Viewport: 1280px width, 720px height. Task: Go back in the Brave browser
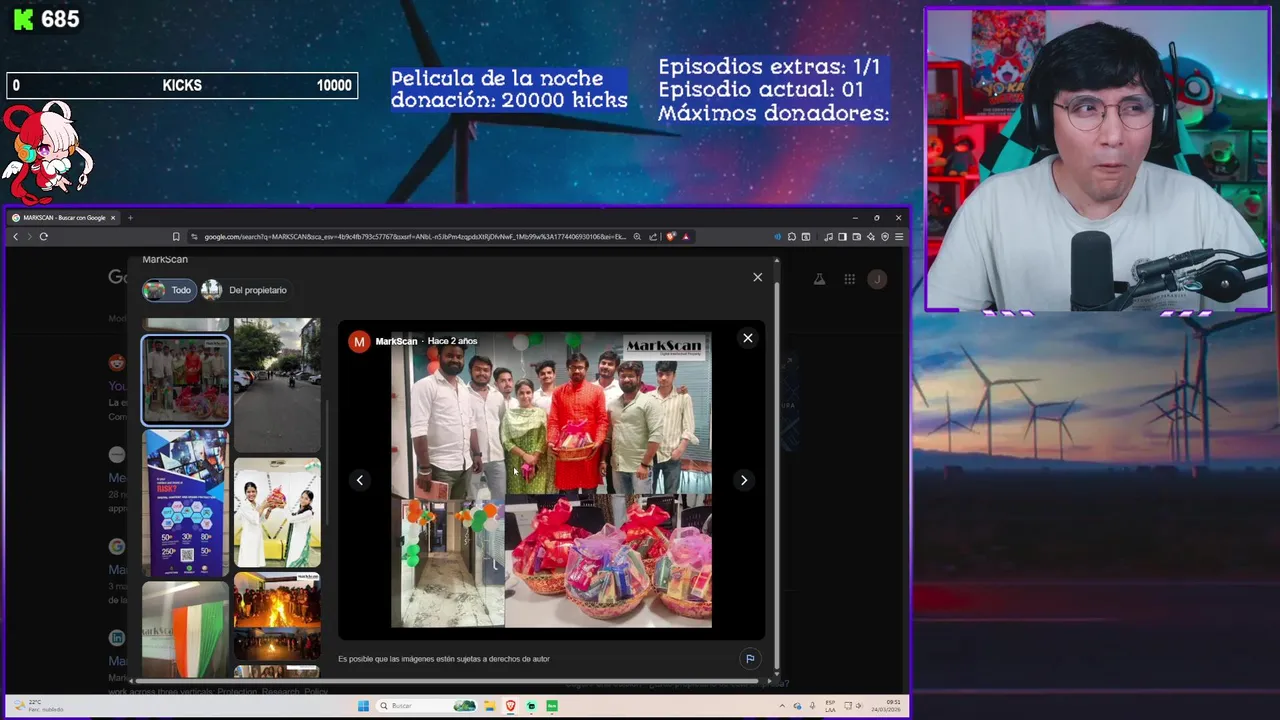coord(15,236)
